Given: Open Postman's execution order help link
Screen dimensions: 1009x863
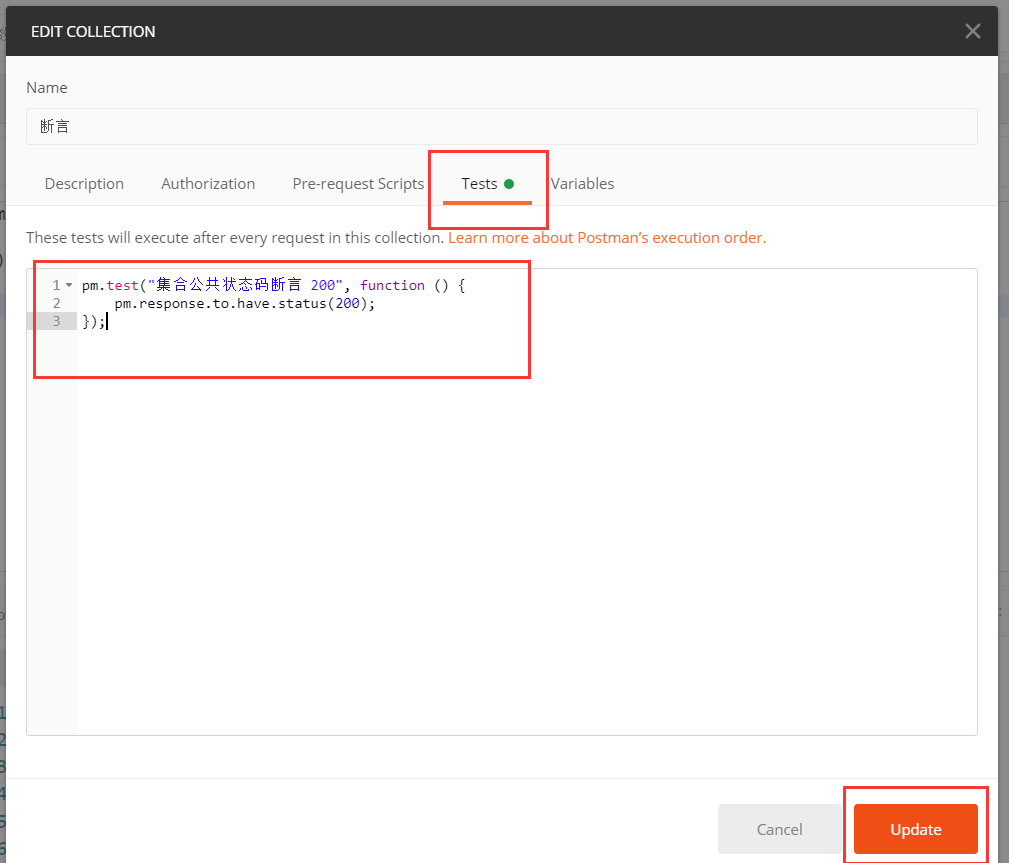Looking at the screenshot, I should 607,237.
